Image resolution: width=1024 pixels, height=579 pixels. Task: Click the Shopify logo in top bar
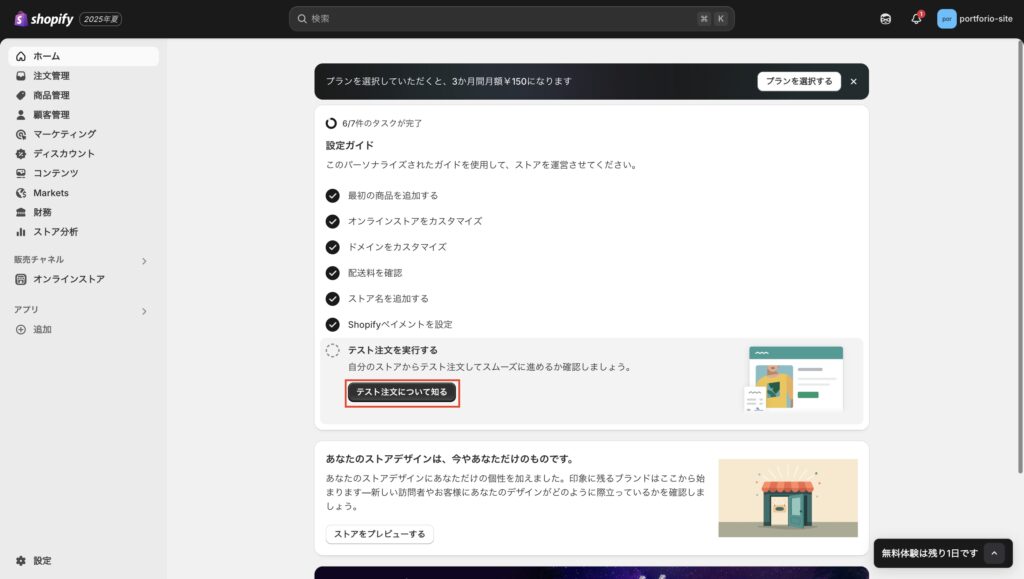point(44,19)
